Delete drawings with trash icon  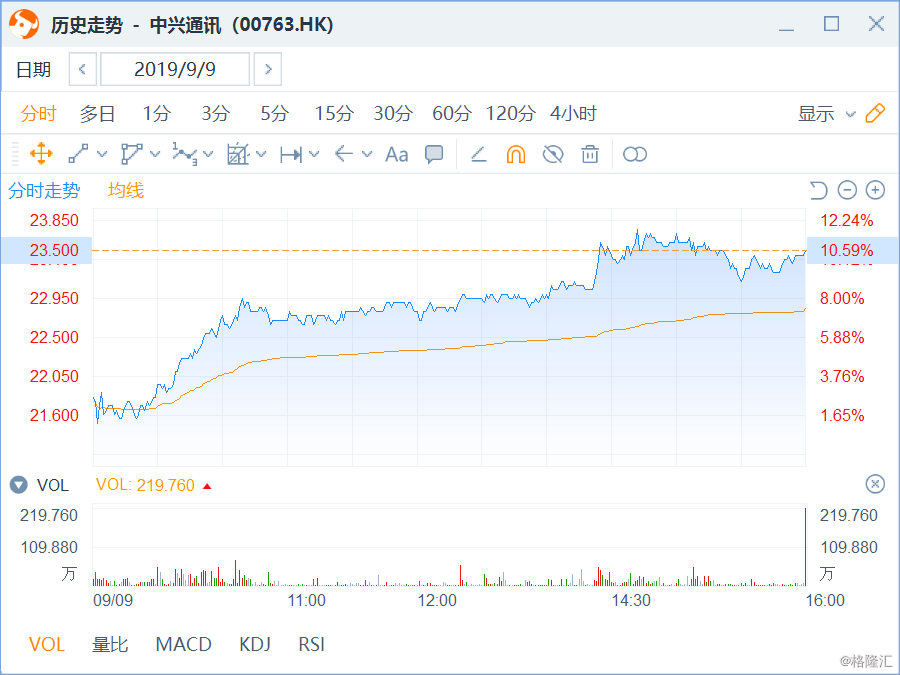click(x=590, y=154)
